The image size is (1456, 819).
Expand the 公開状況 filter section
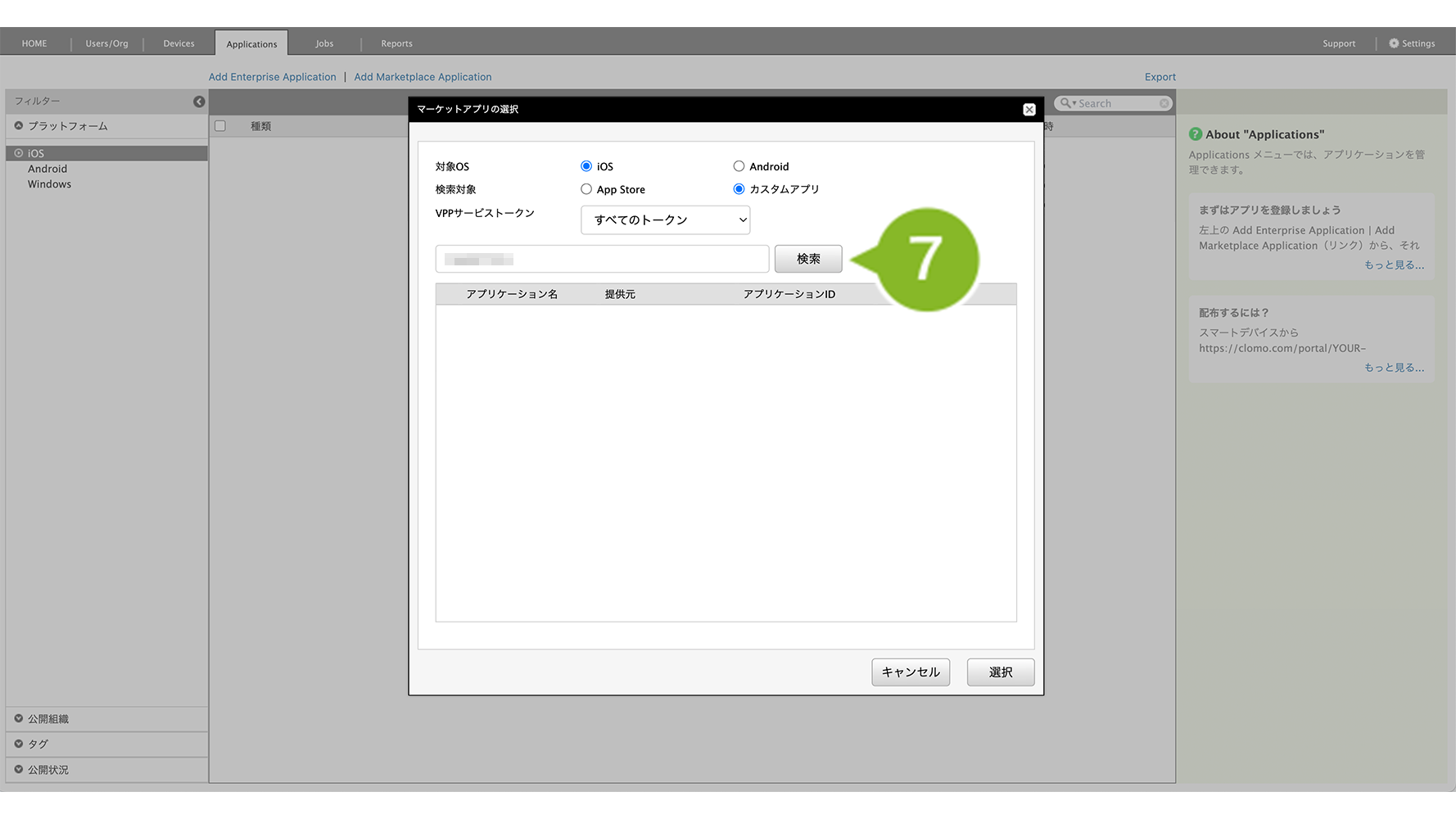[x=19, y=770]
